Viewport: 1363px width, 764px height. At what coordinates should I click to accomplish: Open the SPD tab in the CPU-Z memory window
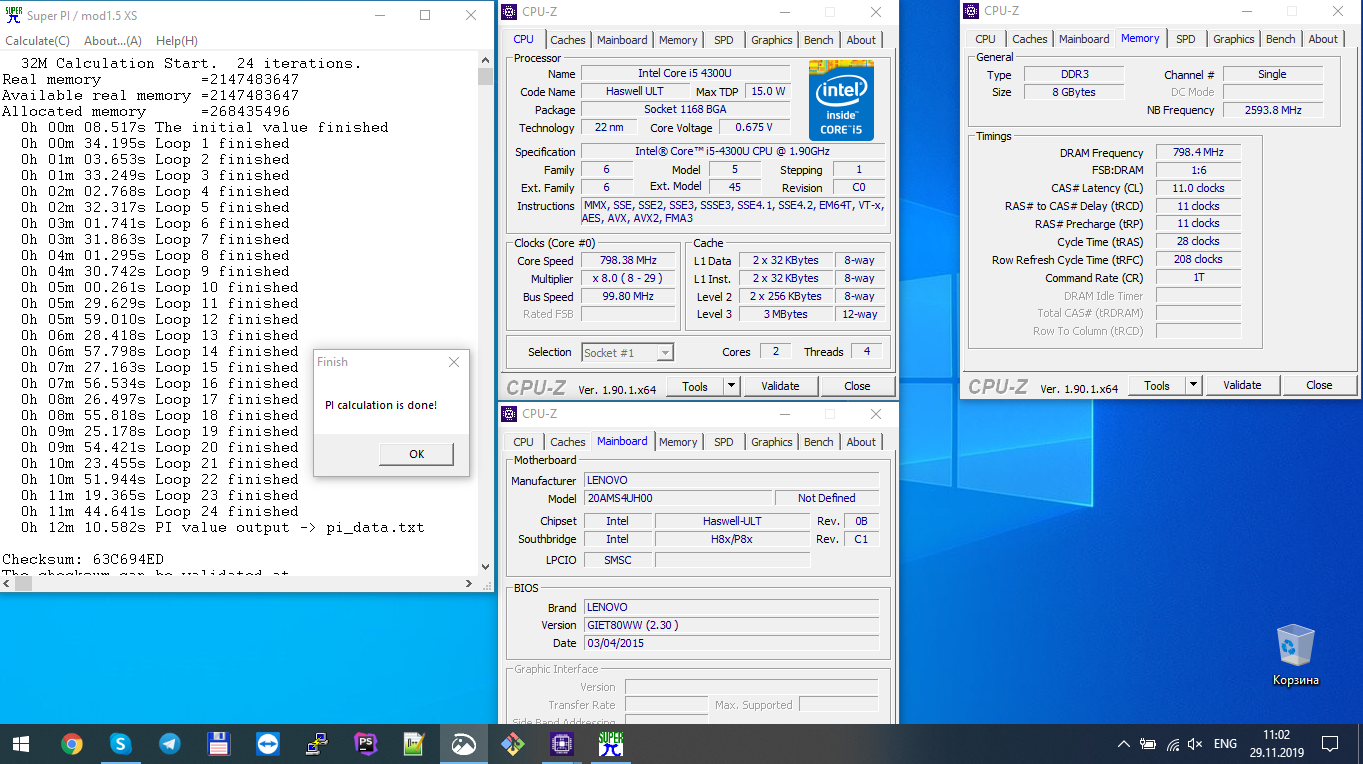tap(1186, 39)
